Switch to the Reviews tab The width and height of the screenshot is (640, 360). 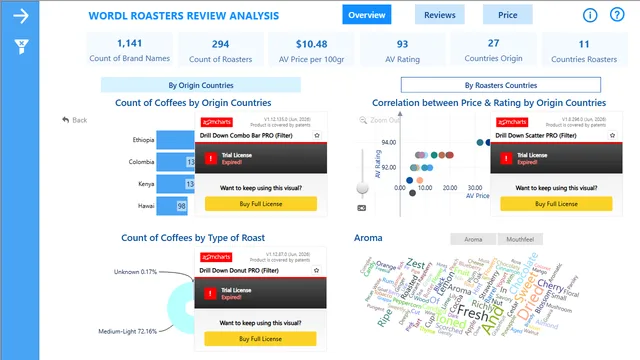pos(440,15)
